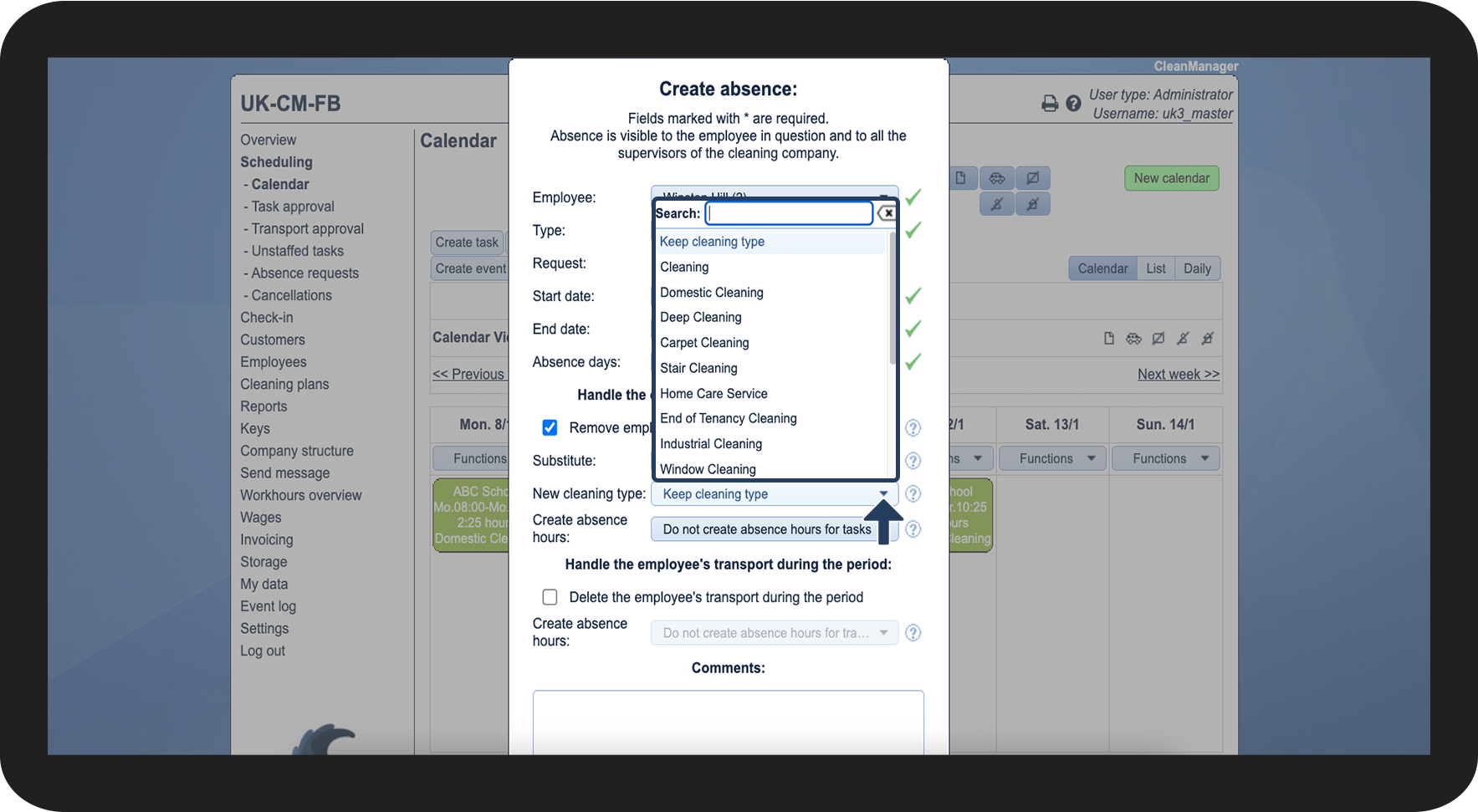1478x812 pixels.
Task: Click the cleaning type list scrollbar
Action: coord(892,299)
